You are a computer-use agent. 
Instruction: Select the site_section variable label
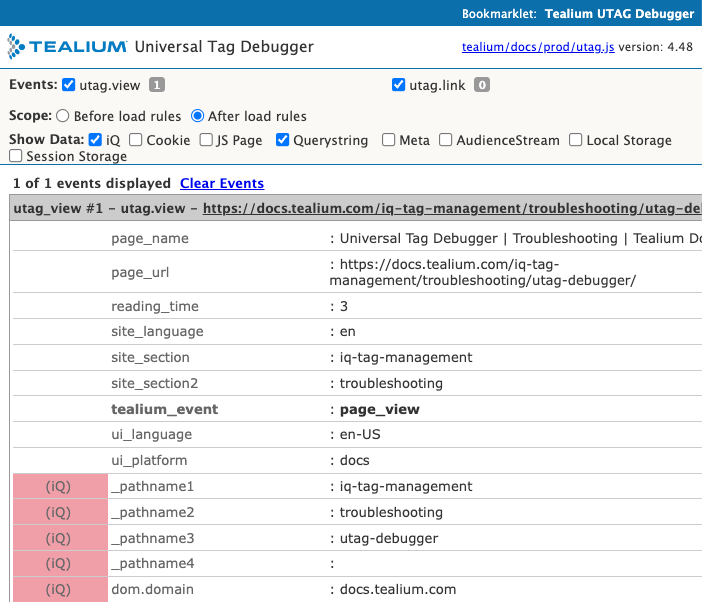pos(150,357)
